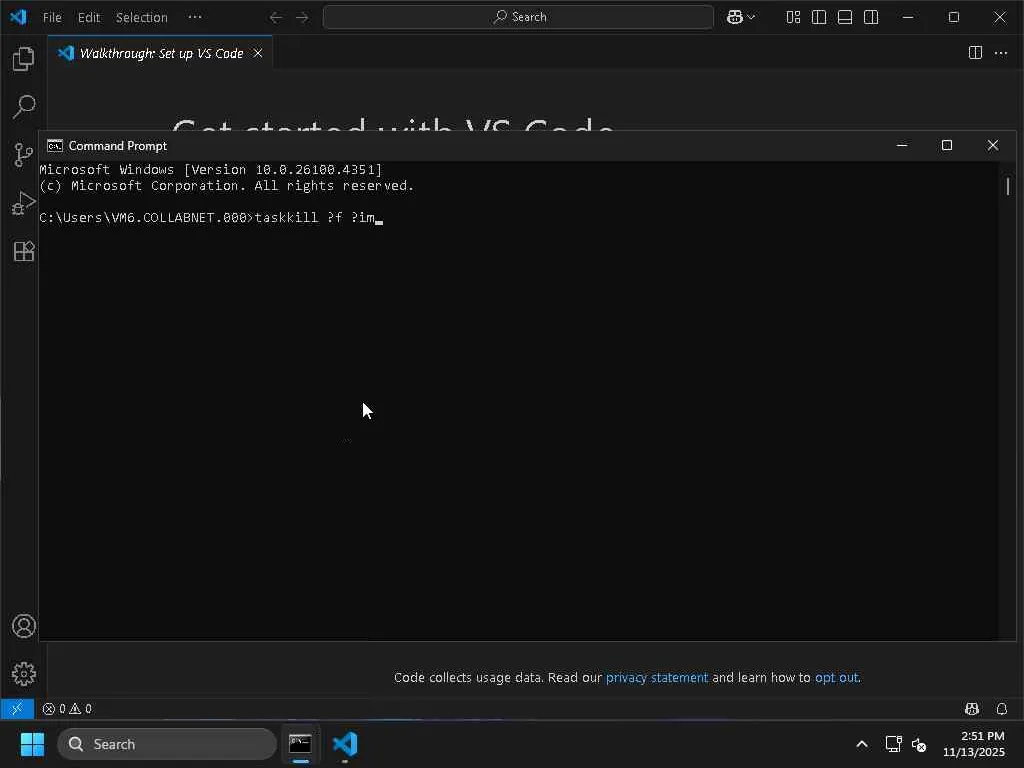This screenshot has height=768, width=1024.
Task: Toggle the primary side bar
Action: 819,17
